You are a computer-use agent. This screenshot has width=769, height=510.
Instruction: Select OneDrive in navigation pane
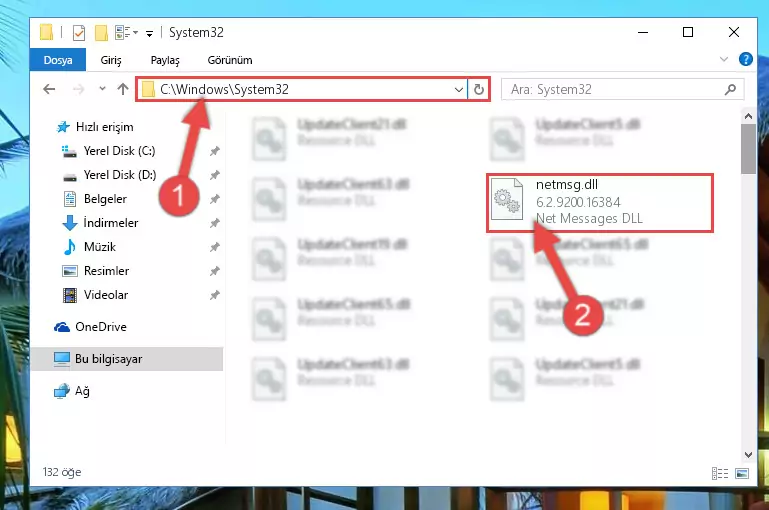tap(101, 327)
